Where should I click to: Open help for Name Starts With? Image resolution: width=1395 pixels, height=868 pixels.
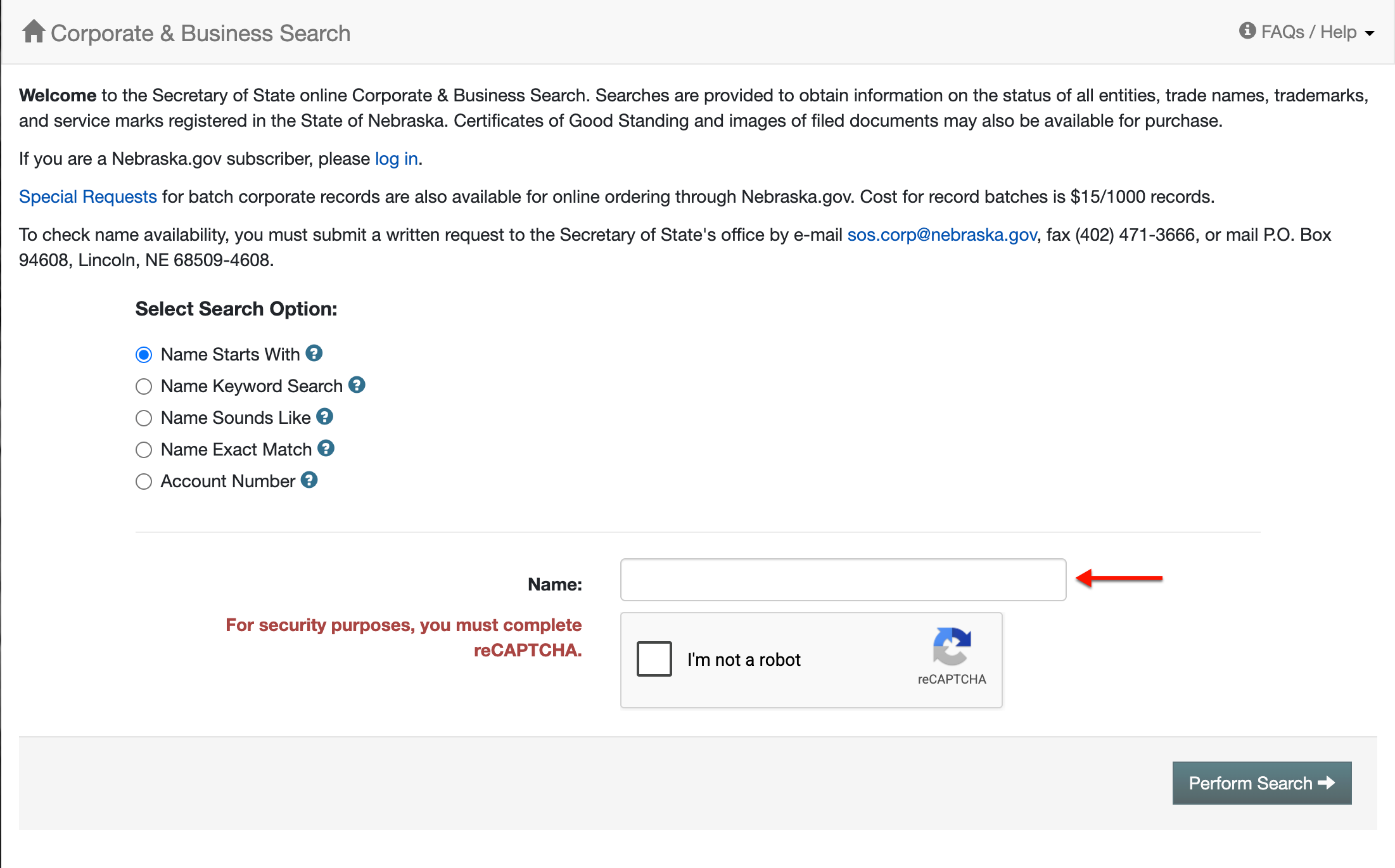pyautogui.click(x=314, y=353)
